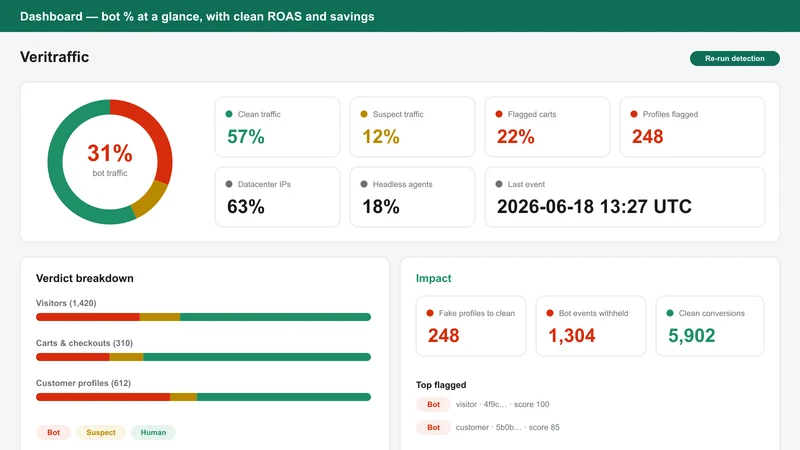Click the Carts & checkouts (310) label

(84, 343)
